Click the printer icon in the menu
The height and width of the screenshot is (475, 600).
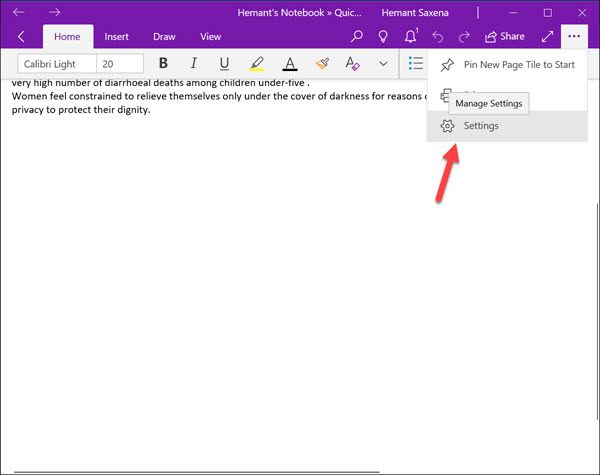coord(445,95)
